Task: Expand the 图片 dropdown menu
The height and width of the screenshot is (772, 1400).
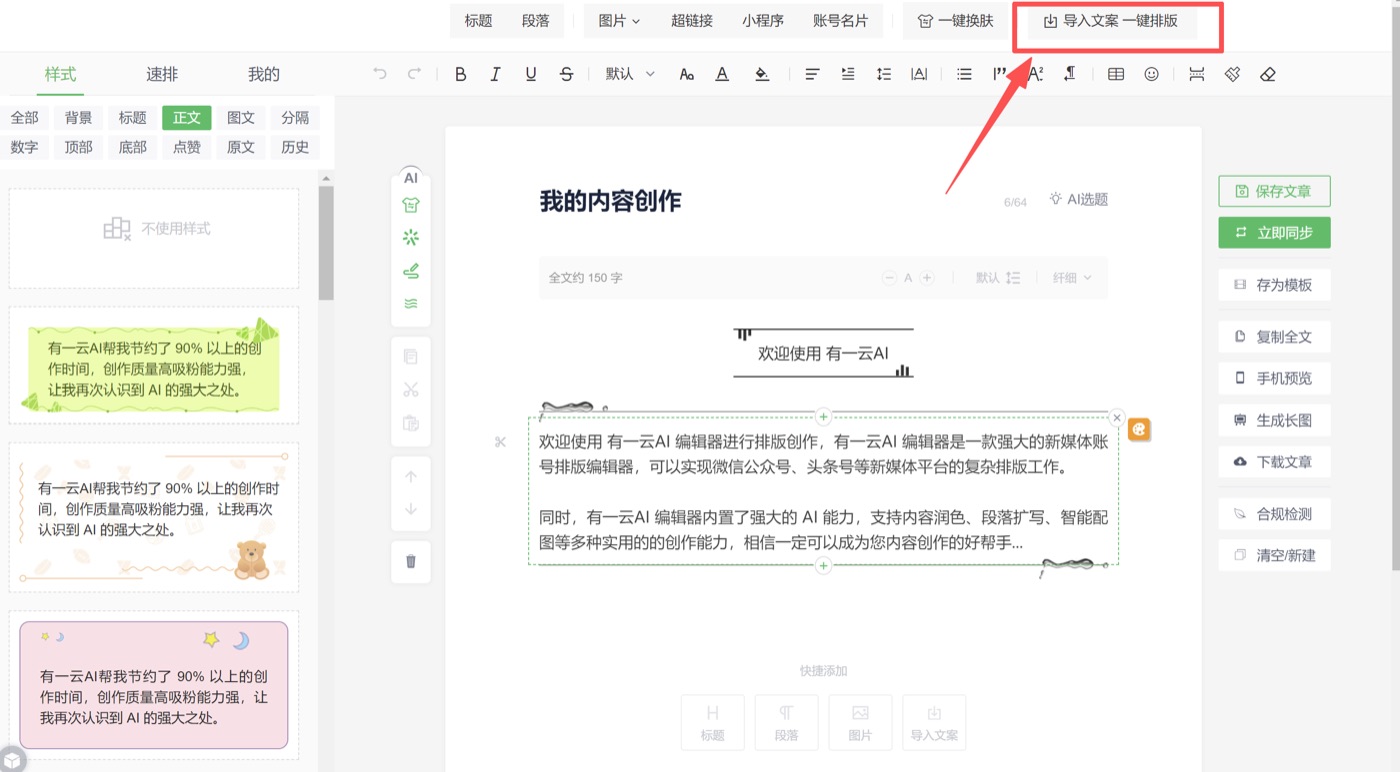Action: coord(619,20)
